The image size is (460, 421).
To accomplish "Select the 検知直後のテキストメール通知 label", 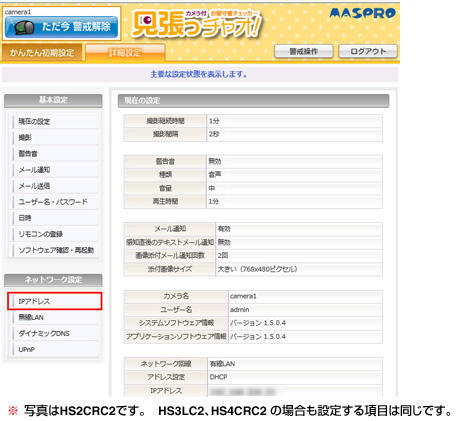I will [170, 242].
